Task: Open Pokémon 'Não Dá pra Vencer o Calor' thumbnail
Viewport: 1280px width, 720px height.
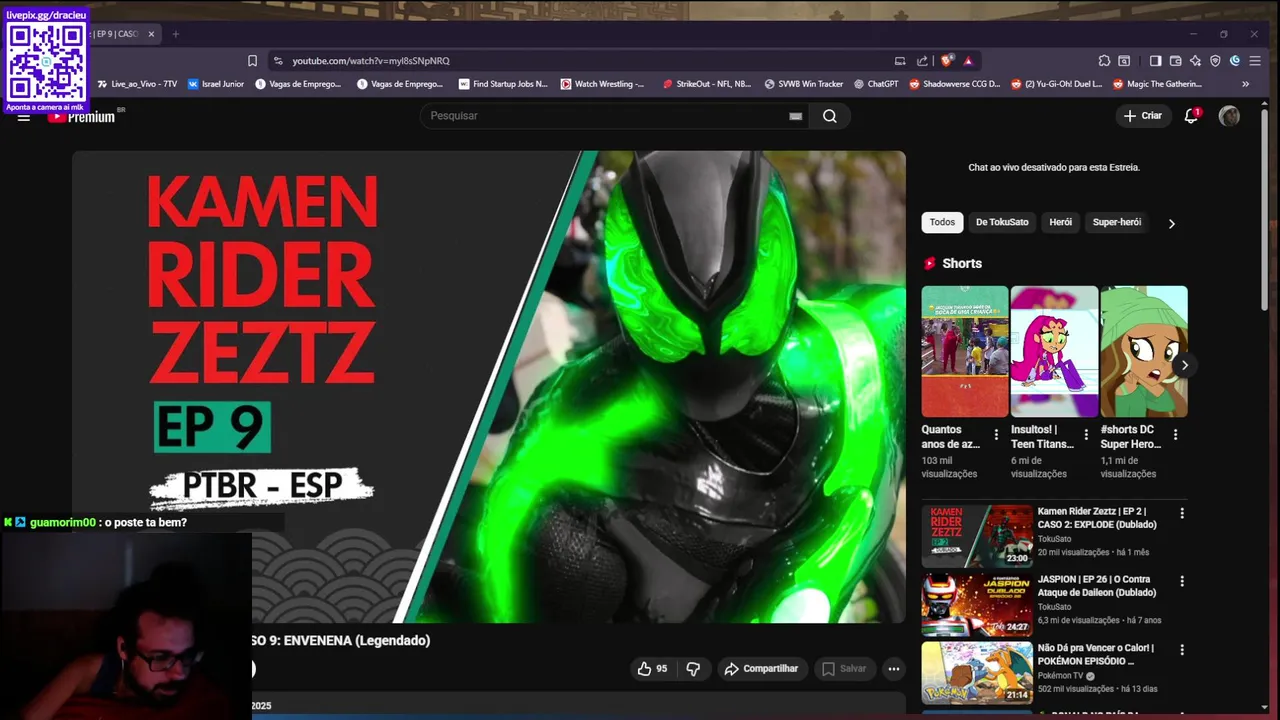Action: coord(977,673)
